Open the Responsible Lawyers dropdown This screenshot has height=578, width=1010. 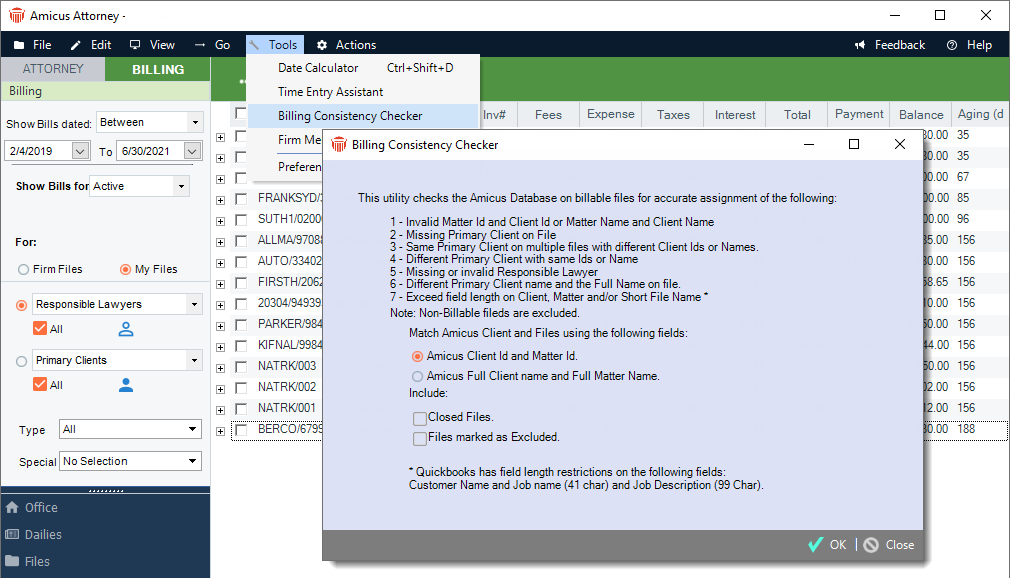click(195, 304)
